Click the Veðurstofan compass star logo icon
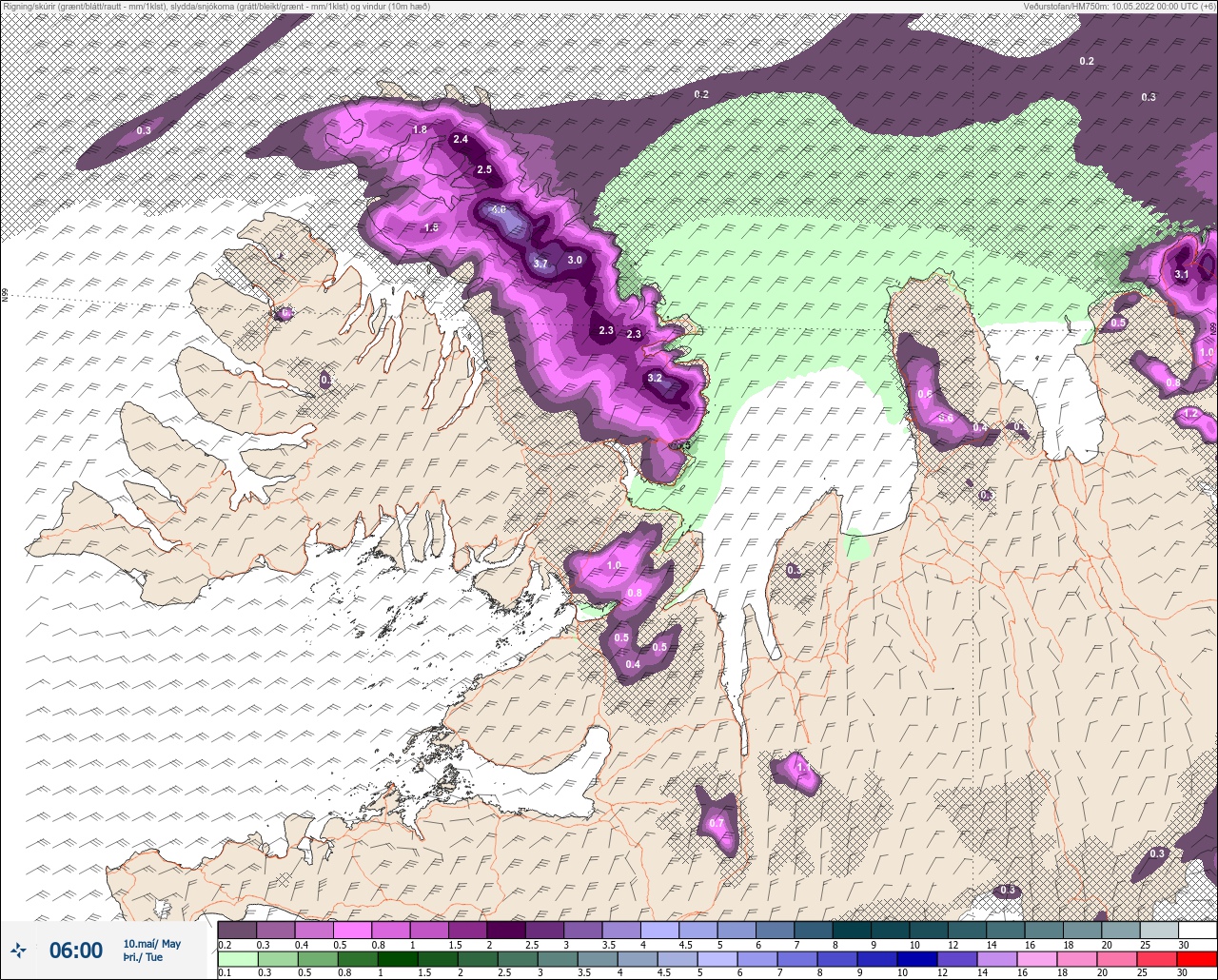This screenshot has width=1218, height=980. point(18,950)
